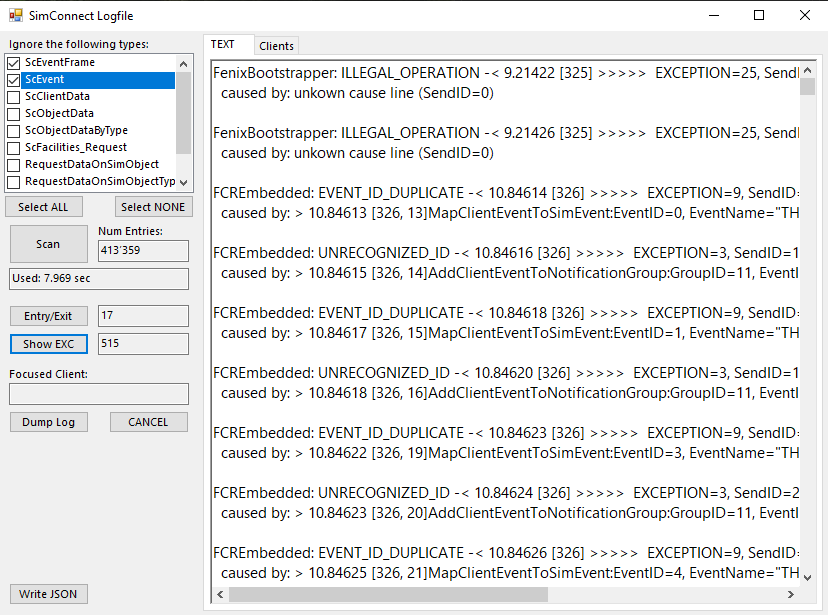Click the CANCEL button
This screenshot has height=615, width=828.
(x=148, y=421)
